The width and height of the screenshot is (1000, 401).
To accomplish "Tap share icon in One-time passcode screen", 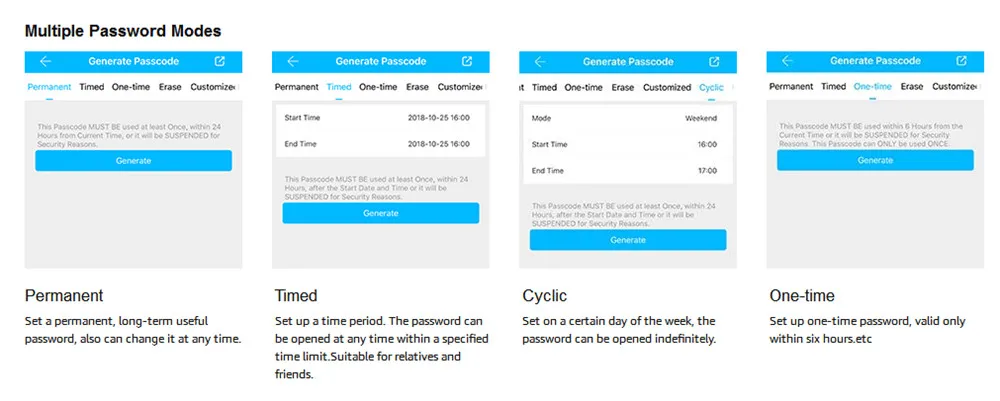I will point(962,62).
